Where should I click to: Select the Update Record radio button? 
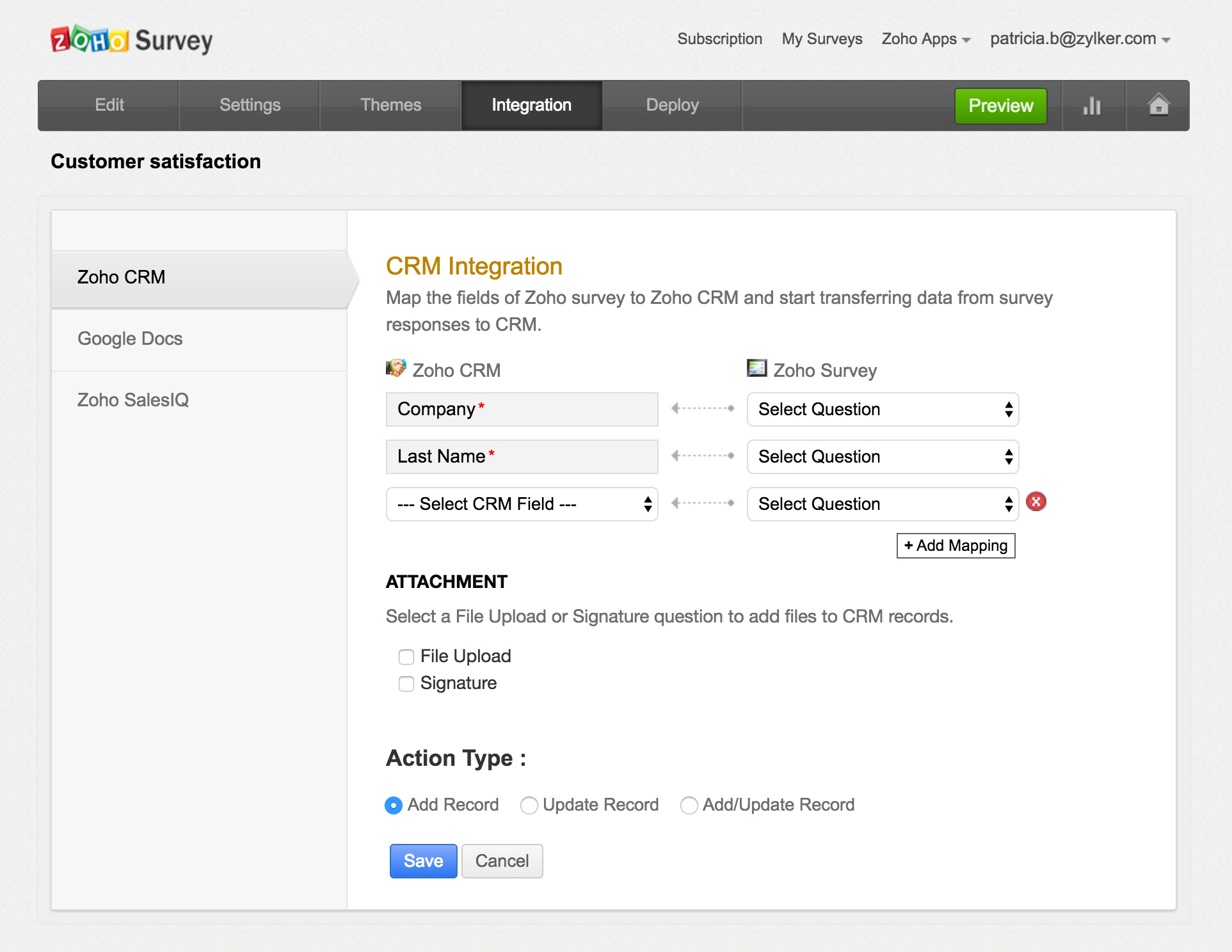coord(529,805)
